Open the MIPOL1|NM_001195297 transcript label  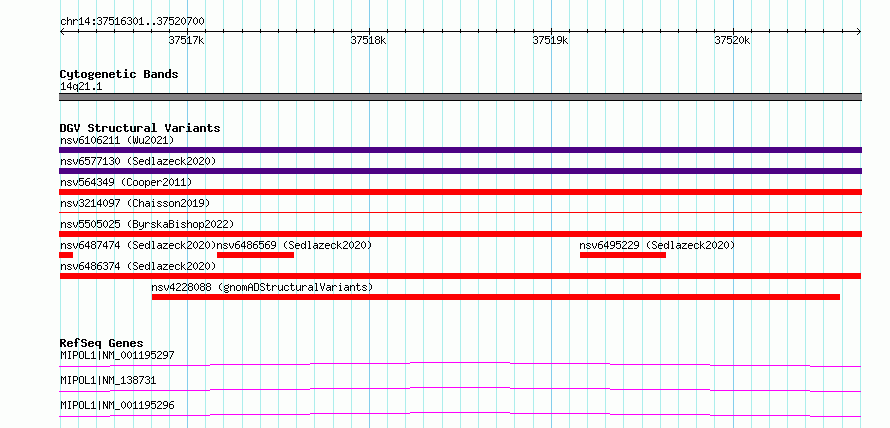pos(117,356)
